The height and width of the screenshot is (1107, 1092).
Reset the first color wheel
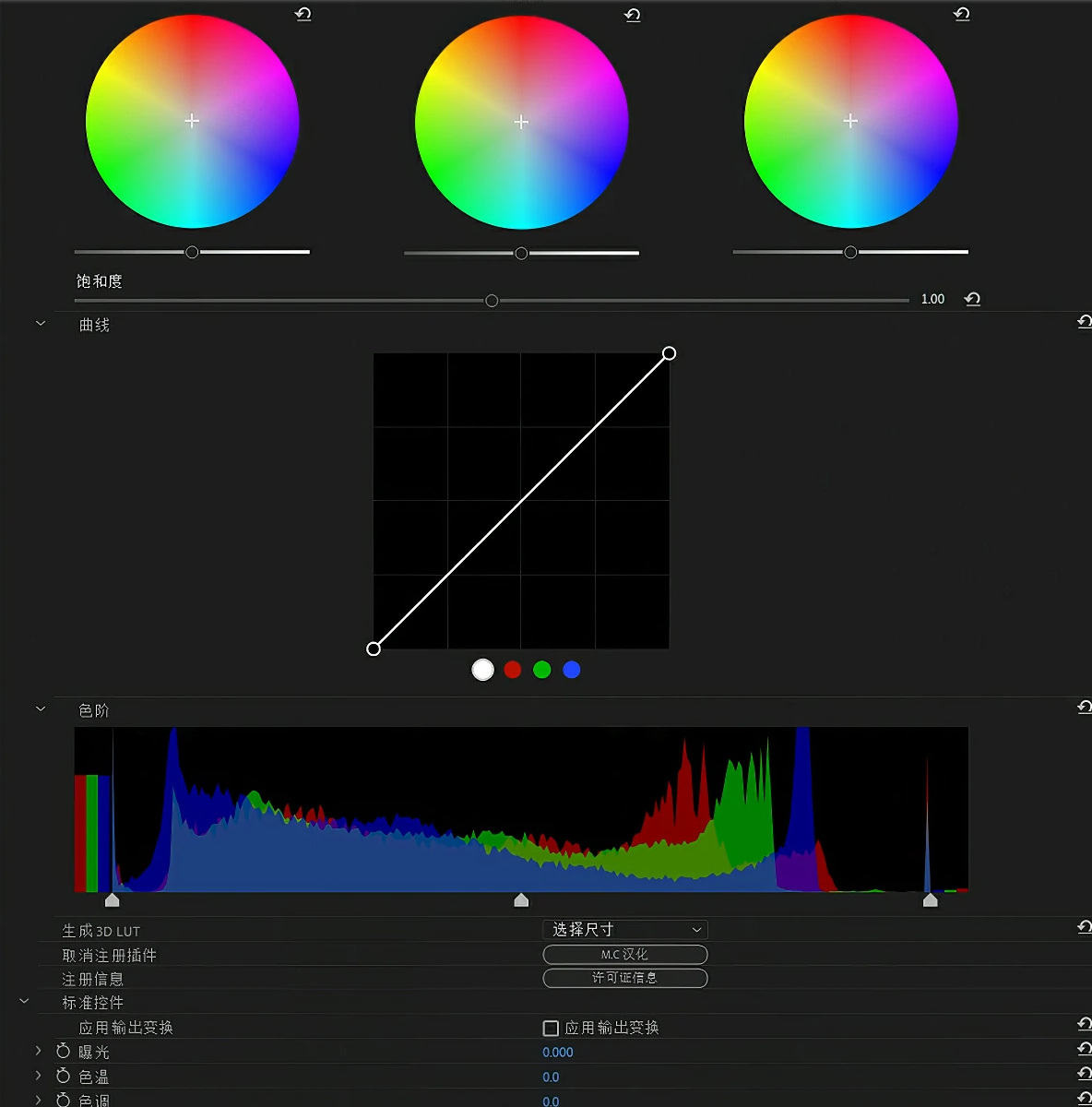pos(303,14)
